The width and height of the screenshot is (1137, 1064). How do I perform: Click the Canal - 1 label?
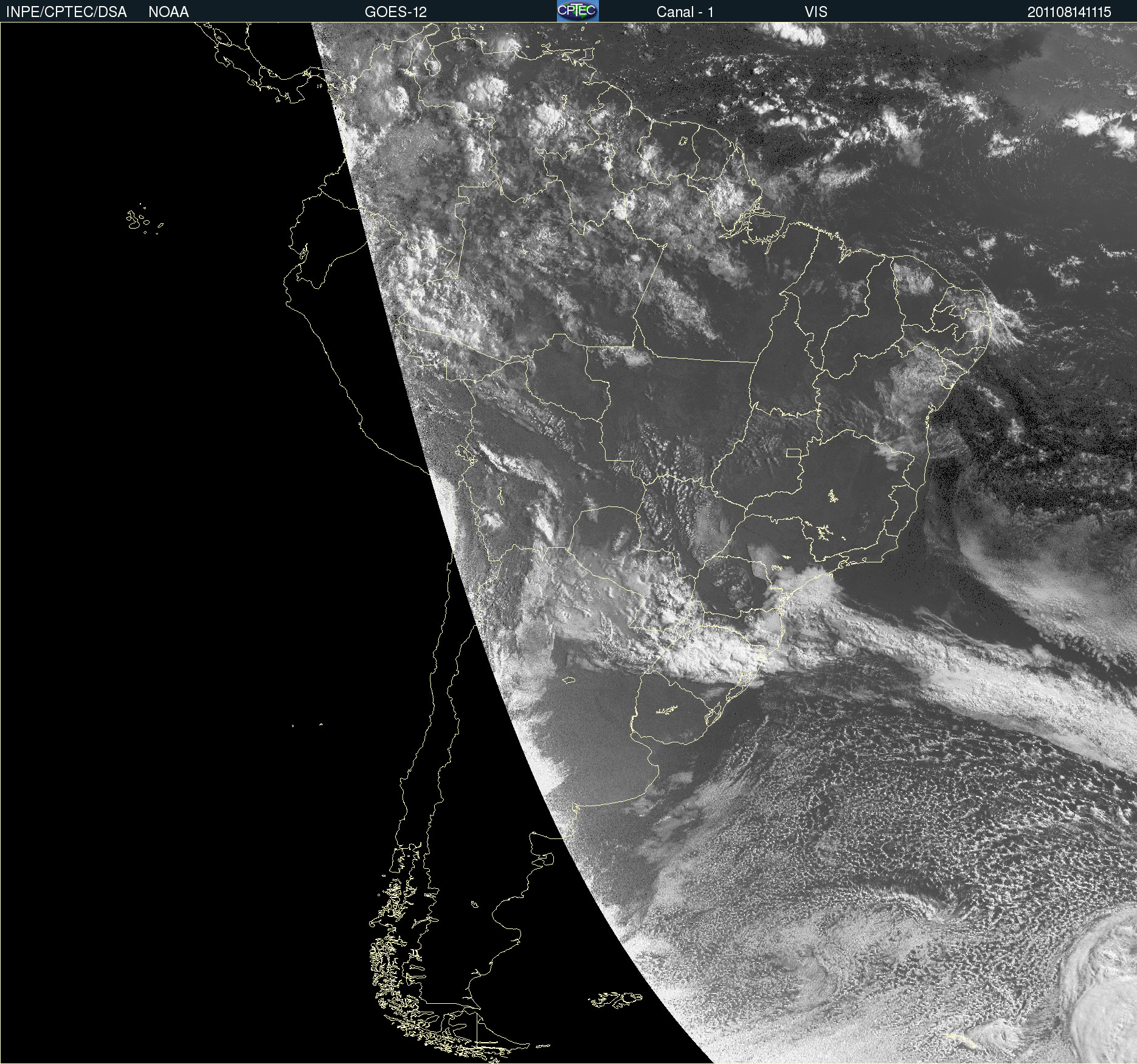[685, 12]
